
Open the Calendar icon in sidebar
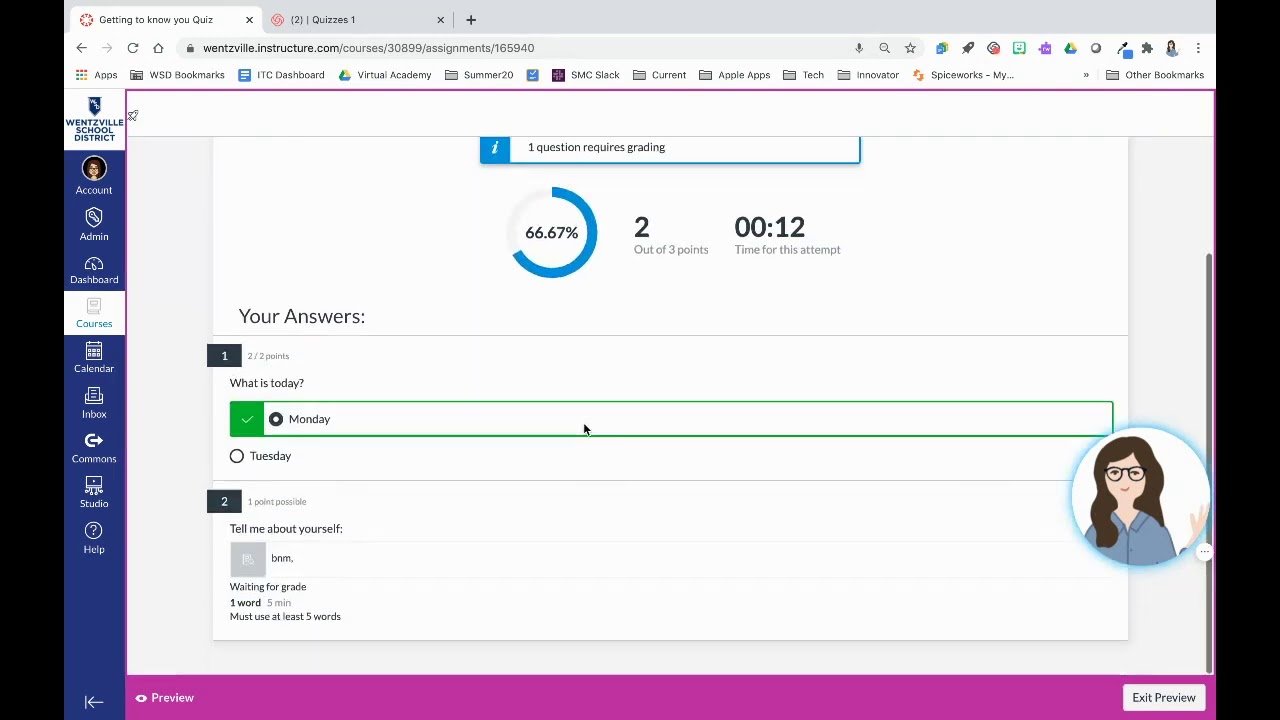(94, 351)
